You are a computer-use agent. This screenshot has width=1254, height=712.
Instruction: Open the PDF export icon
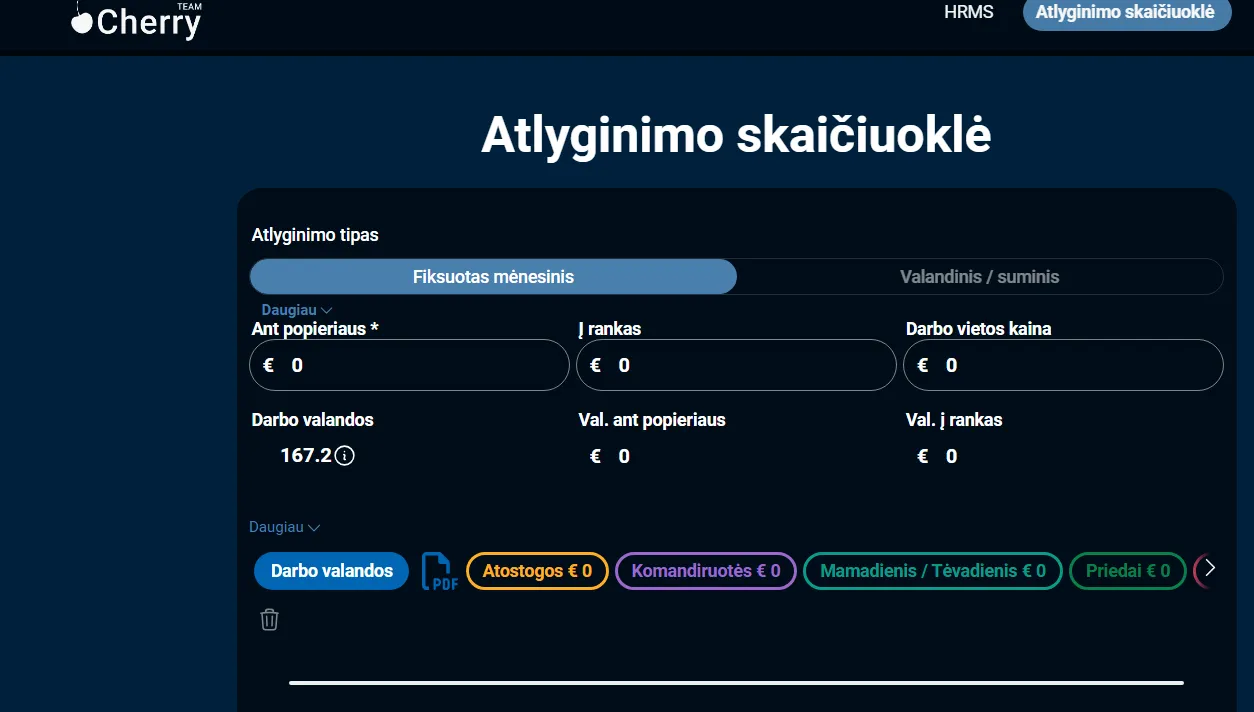[438, 570]
